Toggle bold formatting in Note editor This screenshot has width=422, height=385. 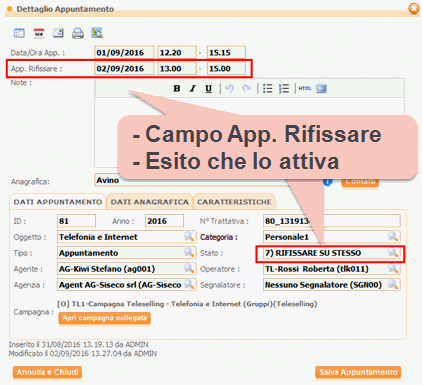[x=177, y=88]
